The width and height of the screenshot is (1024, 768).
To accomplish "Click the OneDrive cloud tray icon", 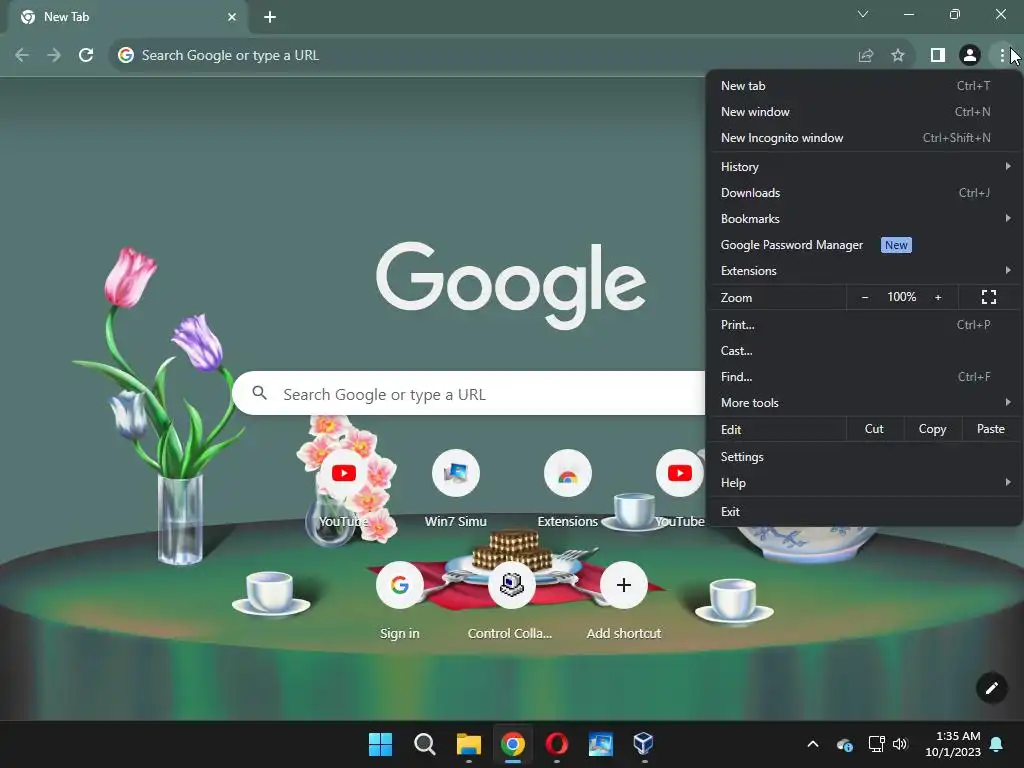I will click(844, 744).
